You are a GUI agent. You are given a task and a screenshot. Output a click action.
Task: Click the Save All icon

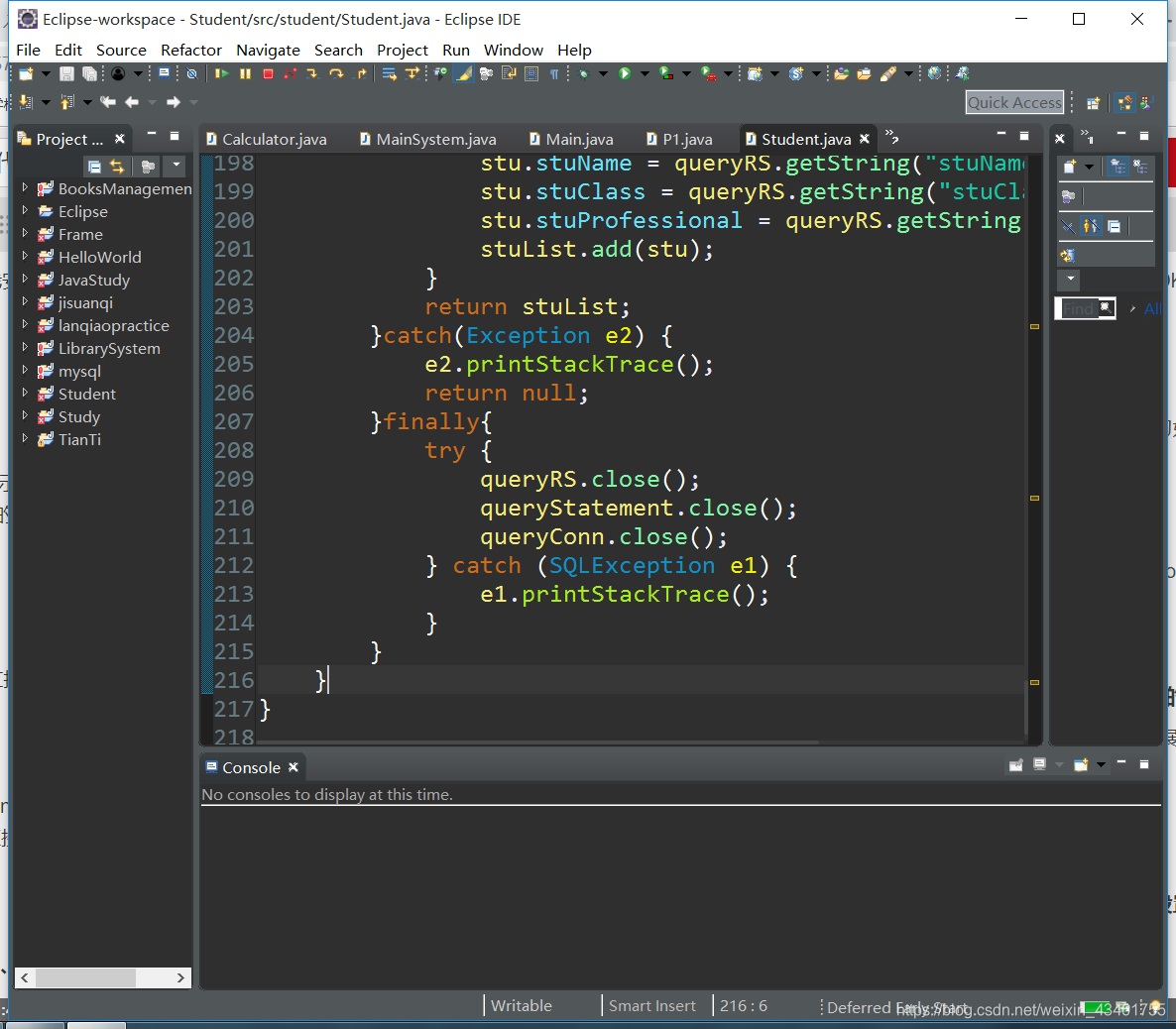(x=89, y=73)
